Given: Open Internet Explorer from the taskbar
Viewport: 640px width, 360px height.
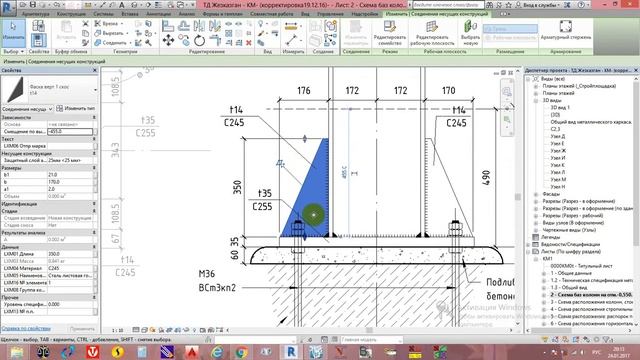Looking at the screenshot, I should 217,351.
